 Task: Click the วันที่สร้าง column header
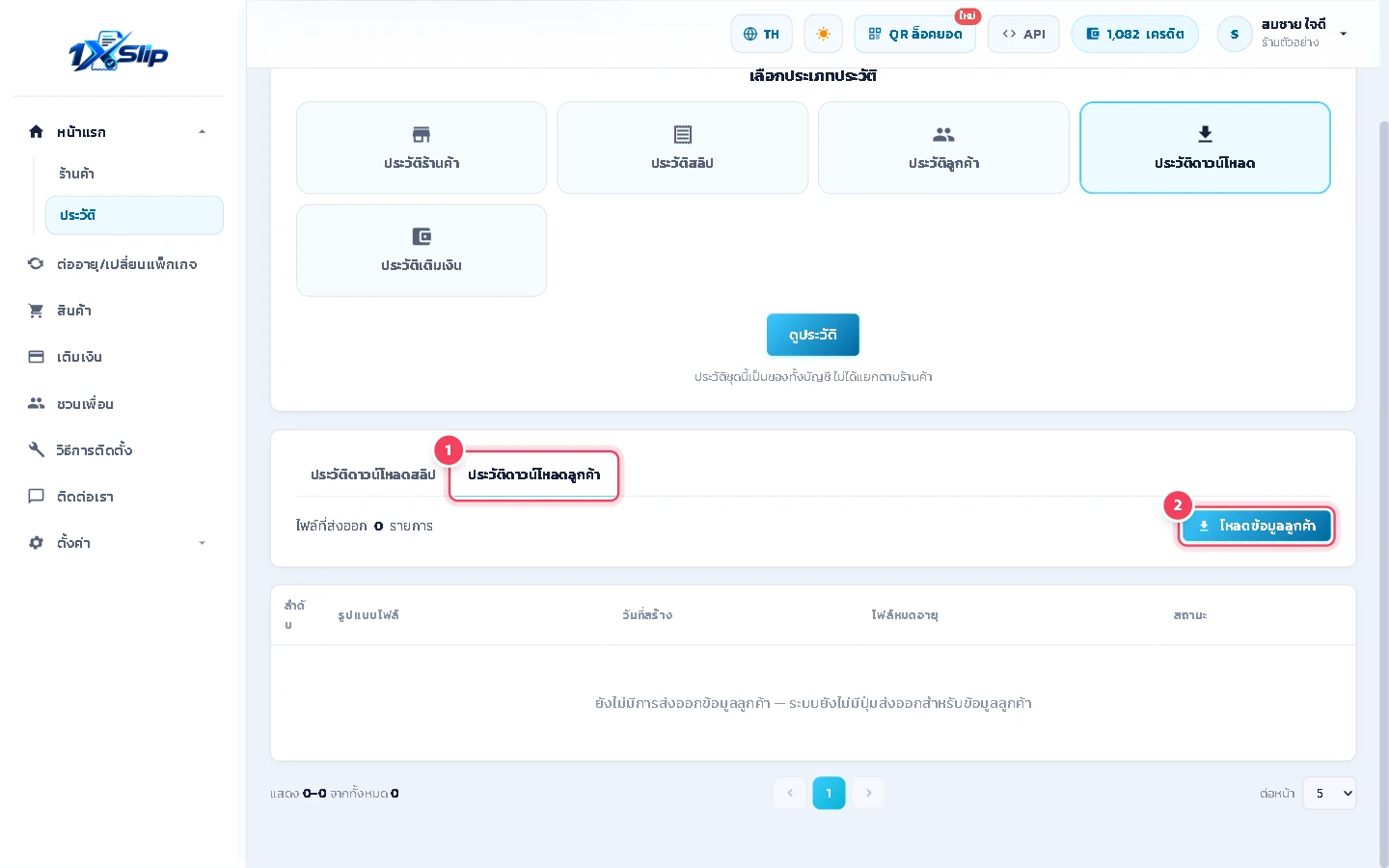[x=647, y=615]
